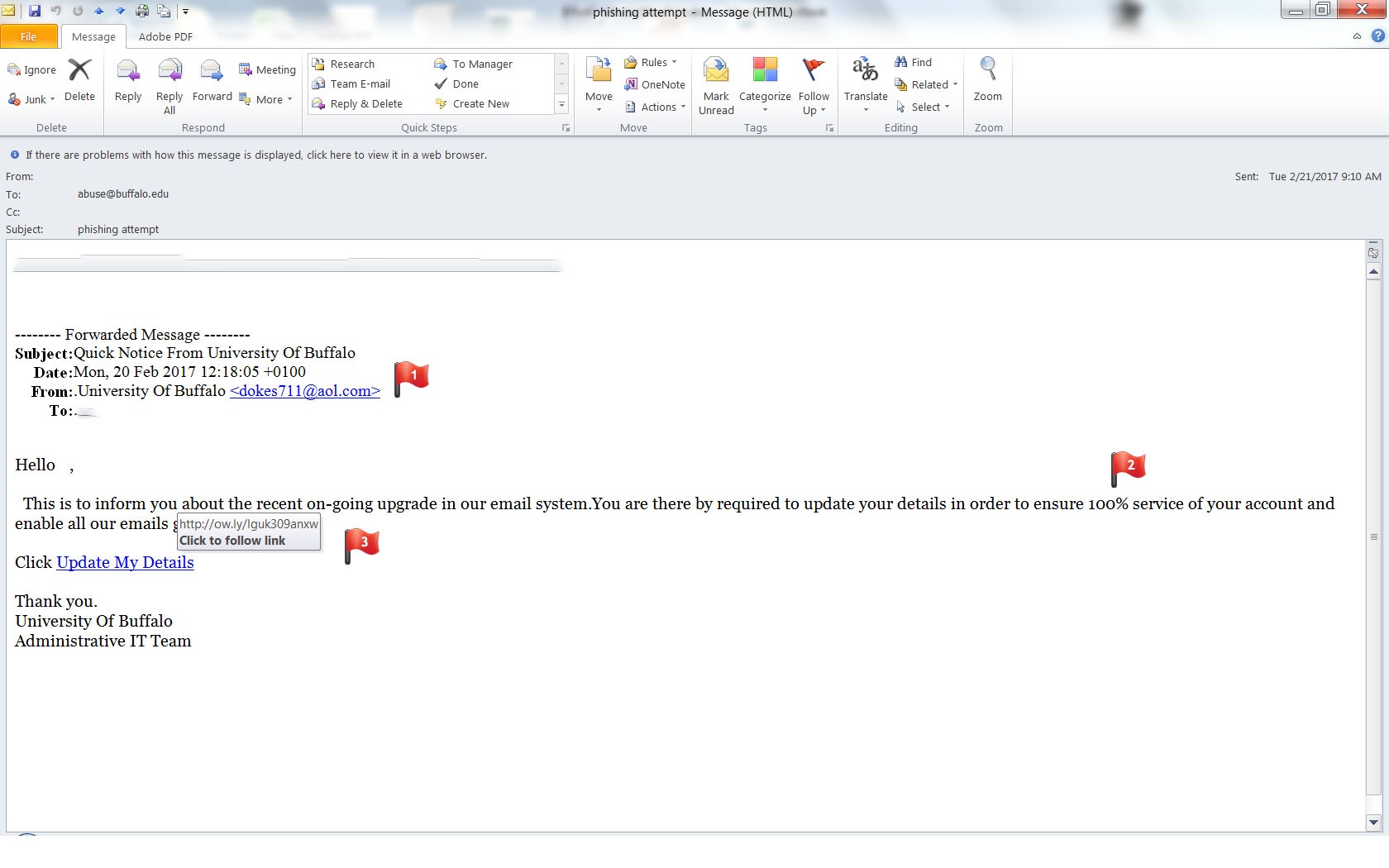Send message to OneNote
Screen dimensions: 1389x868
tap(655, 84)
